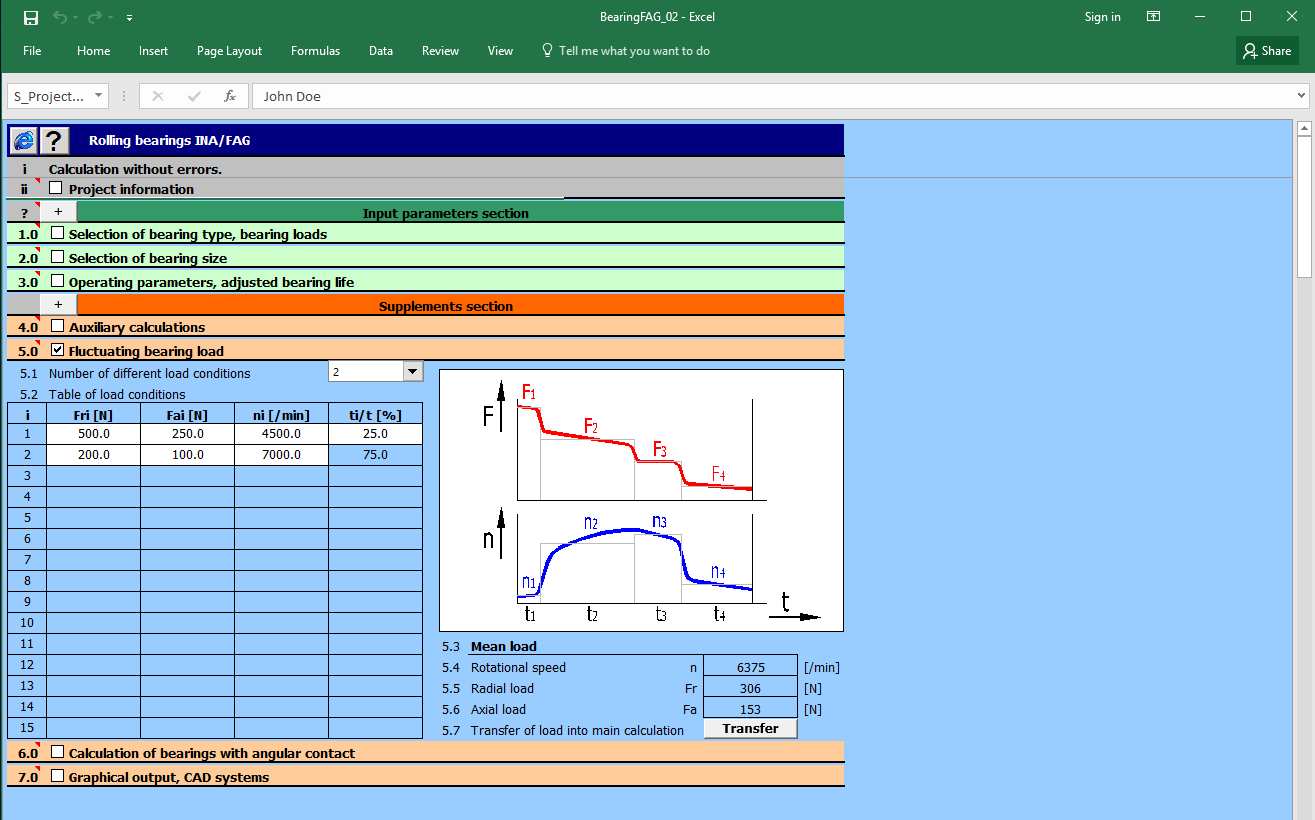Screen dimensions: 1315x820
Task: Check Selection of bearing type checkbox
Action: (57, 233)
